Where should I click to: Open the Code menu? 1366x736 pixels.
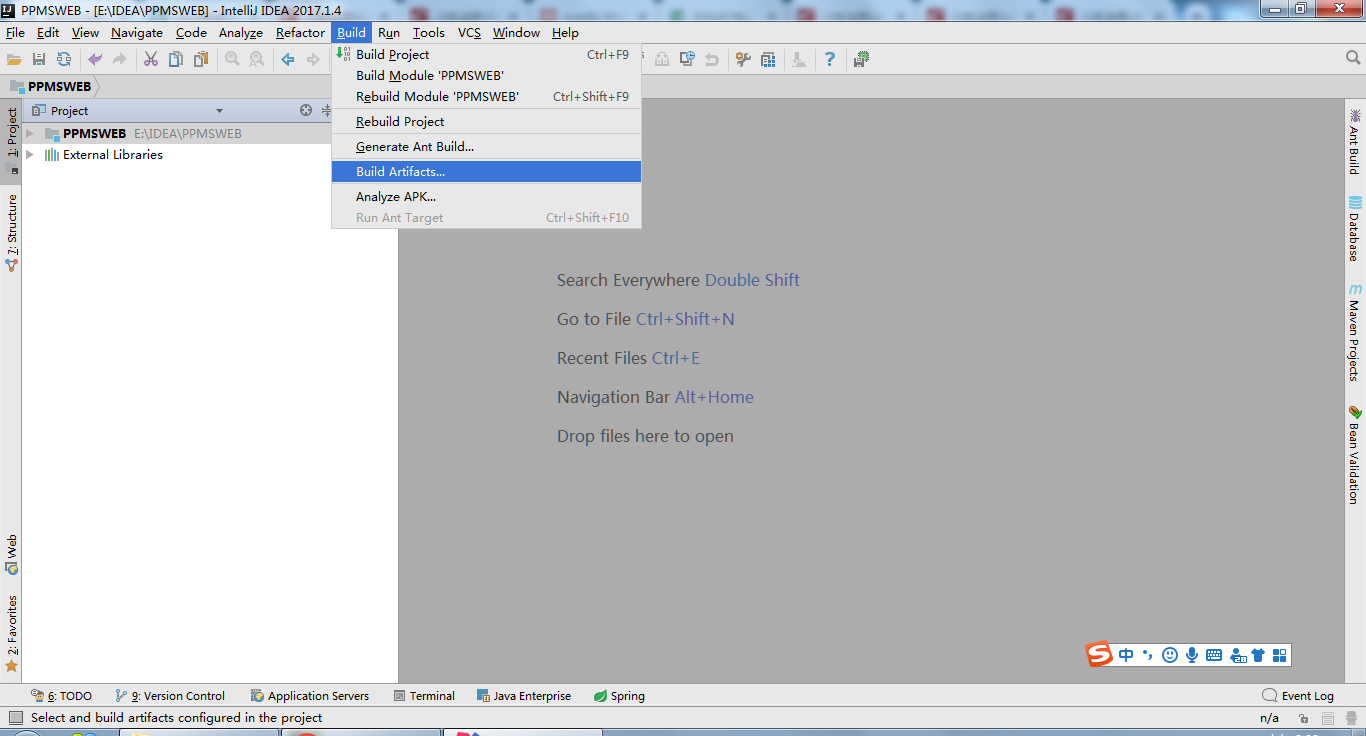point(191,33)
